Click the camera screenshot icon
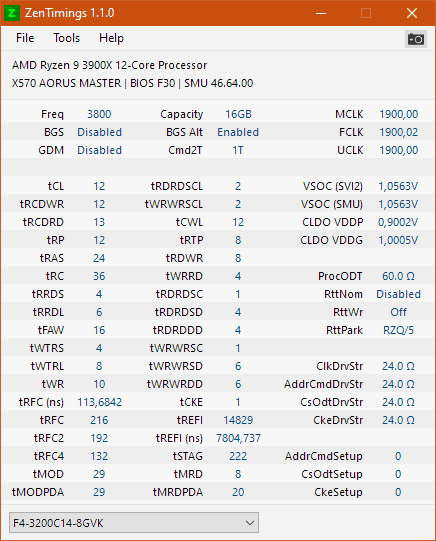The image size is (436, 541). coord(416,39)
